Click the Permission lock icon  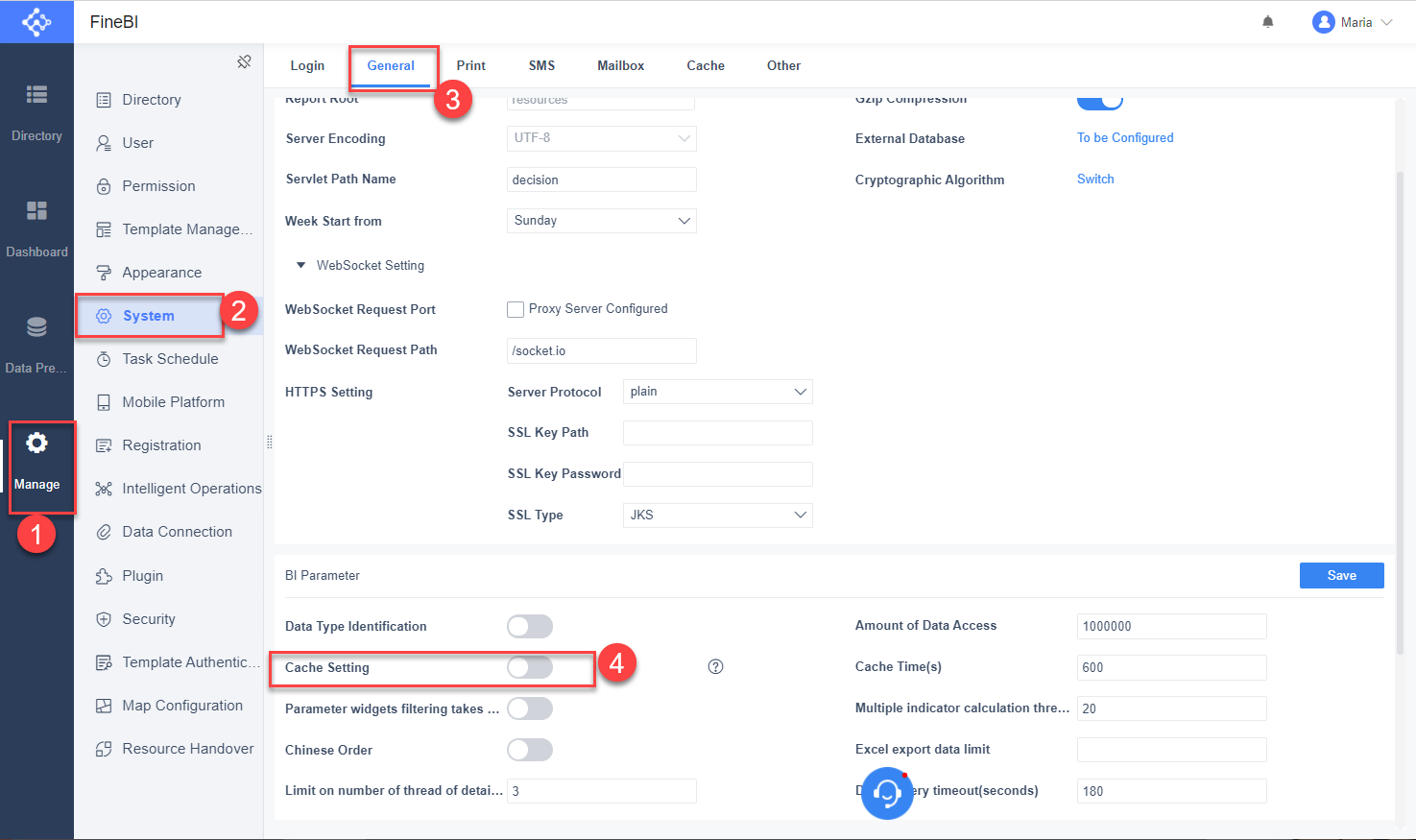pos(104,186)
